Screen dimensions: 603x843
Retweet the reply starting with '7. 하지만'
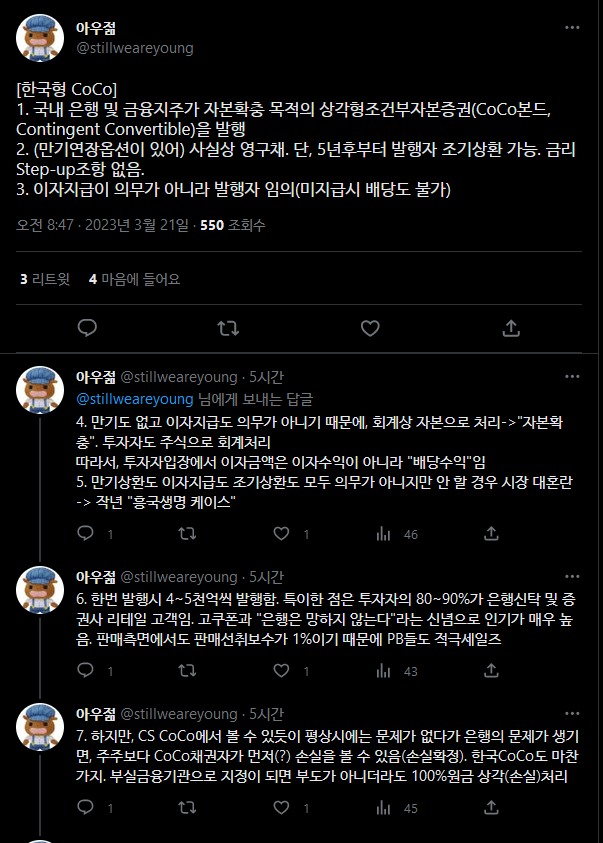tap(186, 809)
